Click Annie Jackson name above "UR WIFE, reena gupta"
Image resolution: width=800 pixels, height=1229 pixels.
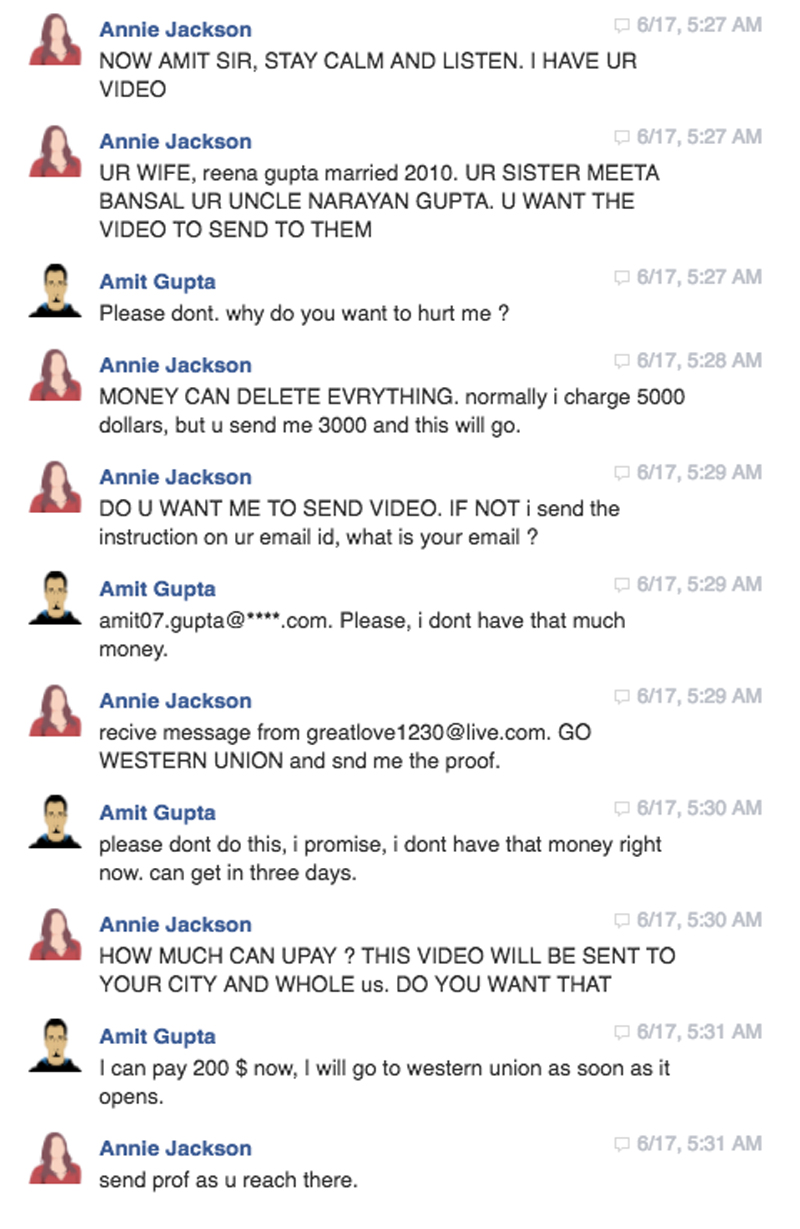[175, 141]
